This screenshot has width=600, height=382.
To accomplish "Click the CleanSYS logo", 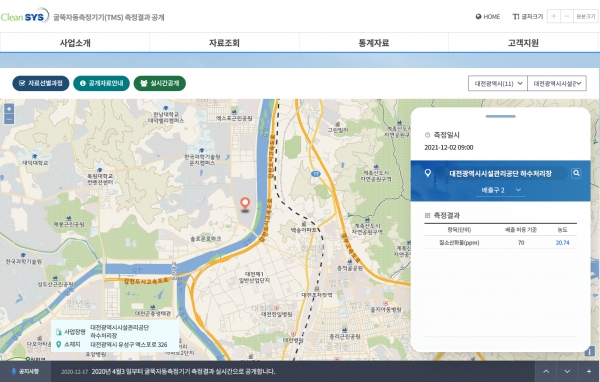I will [x=25, y=16].
